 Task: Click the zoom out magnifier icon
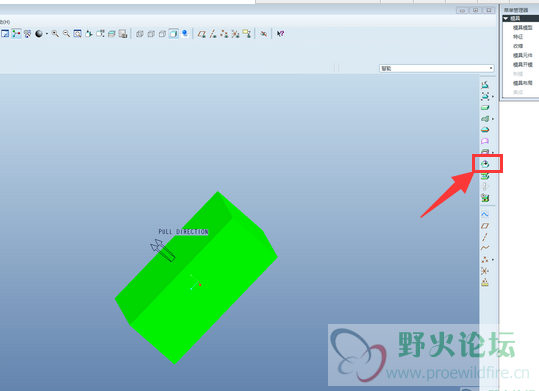click(66, 33)
